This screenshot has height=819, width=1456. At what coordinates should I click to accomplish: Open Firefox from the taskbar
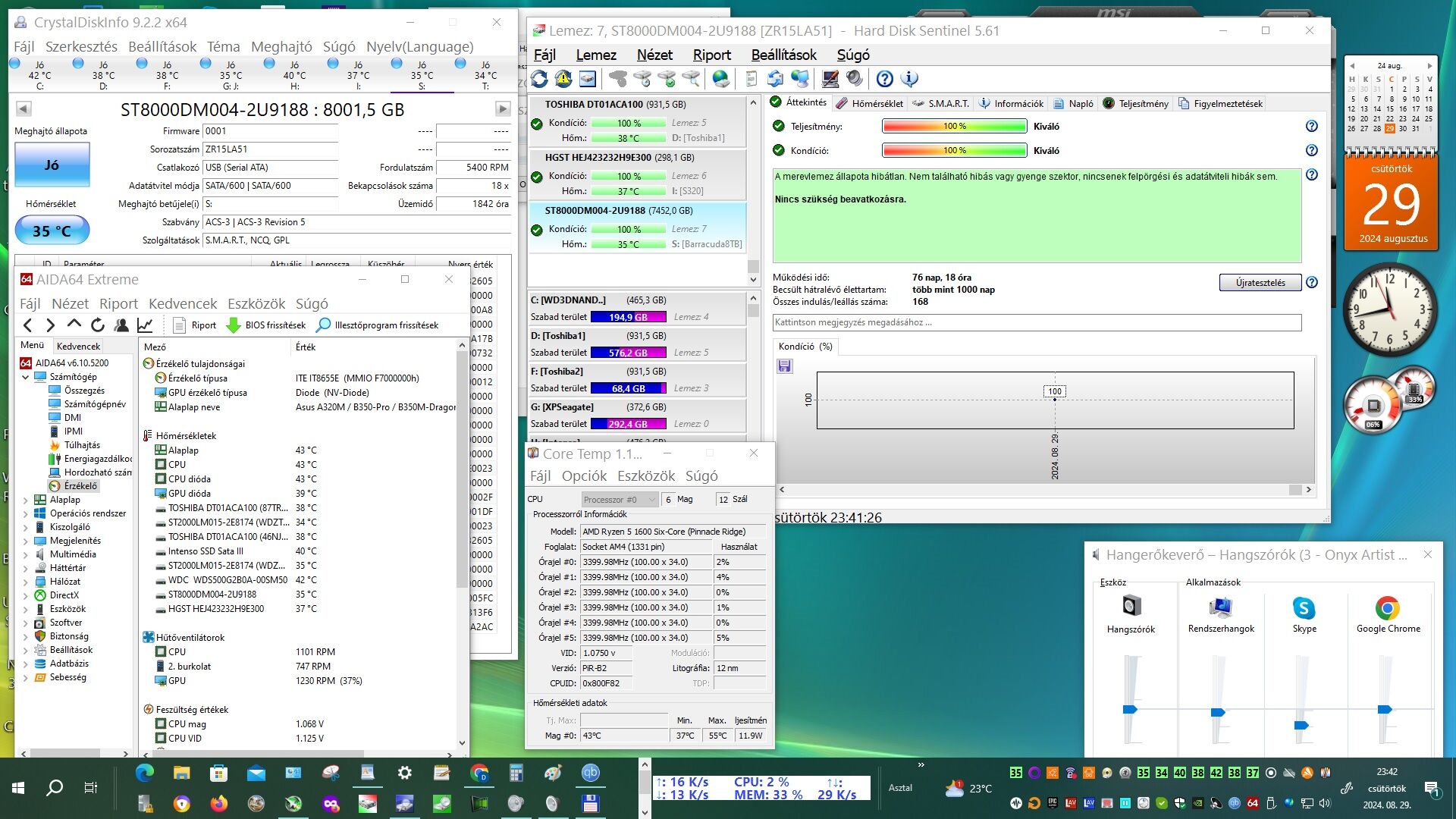point(219,804)
